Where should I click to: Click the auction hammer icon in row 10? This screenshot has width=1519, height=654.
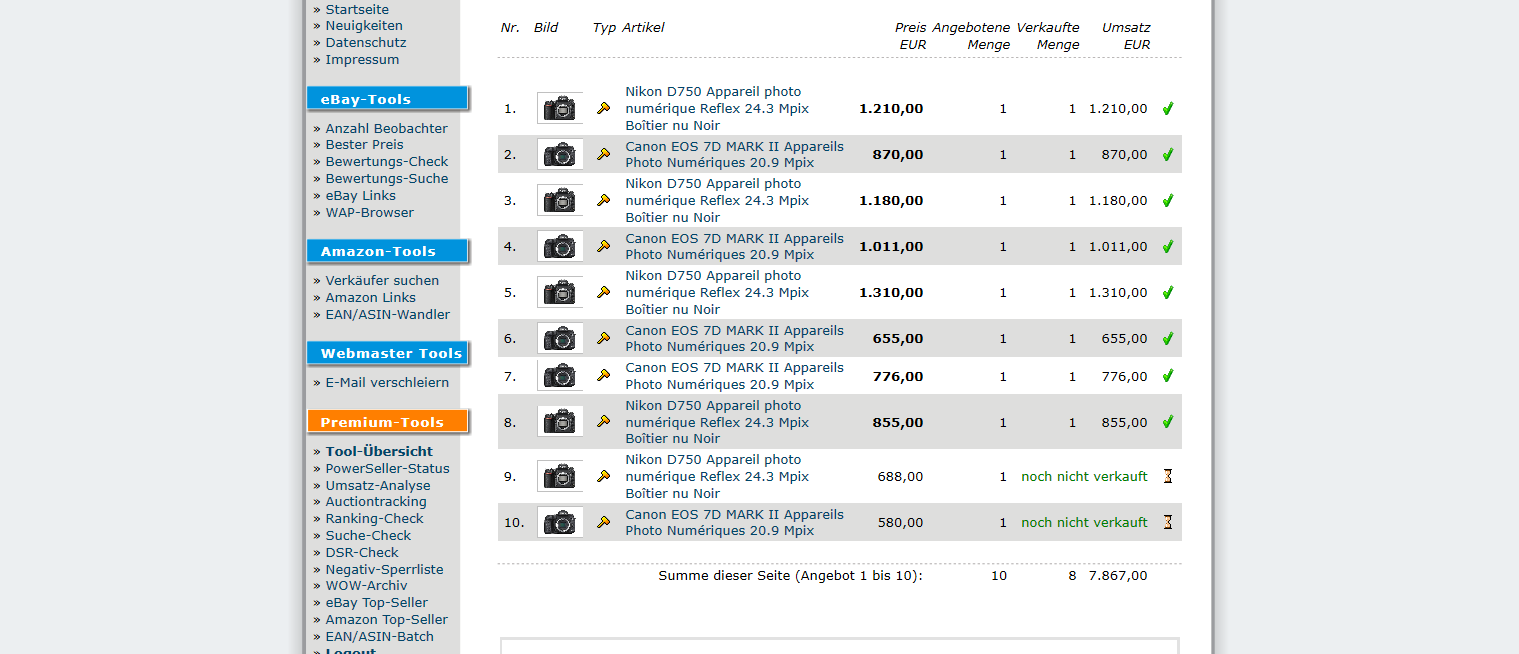pyautogui.click(x=603, y=522)
